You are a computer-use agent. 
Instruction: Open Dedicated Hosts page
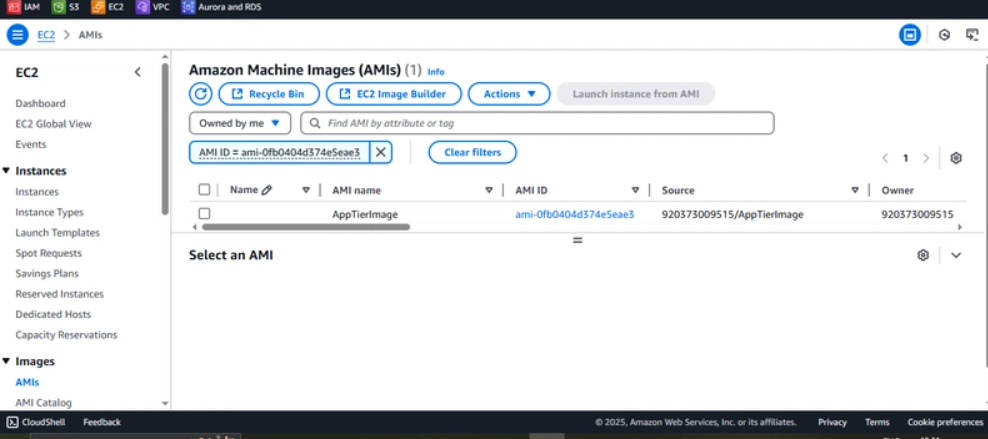(54, 314)
